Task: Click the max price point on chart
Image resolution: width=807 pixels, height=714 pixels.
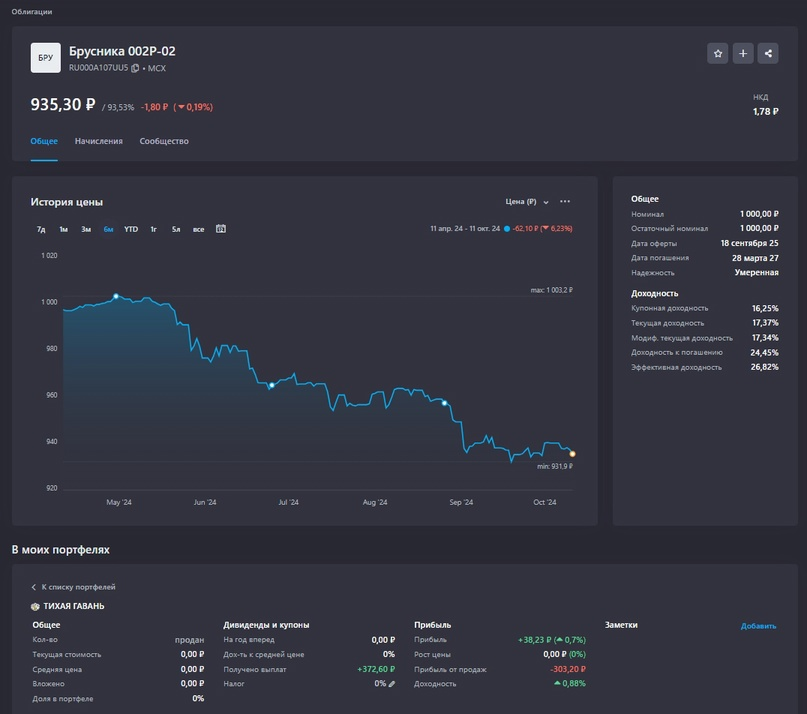Action: (x=116, y=296)
